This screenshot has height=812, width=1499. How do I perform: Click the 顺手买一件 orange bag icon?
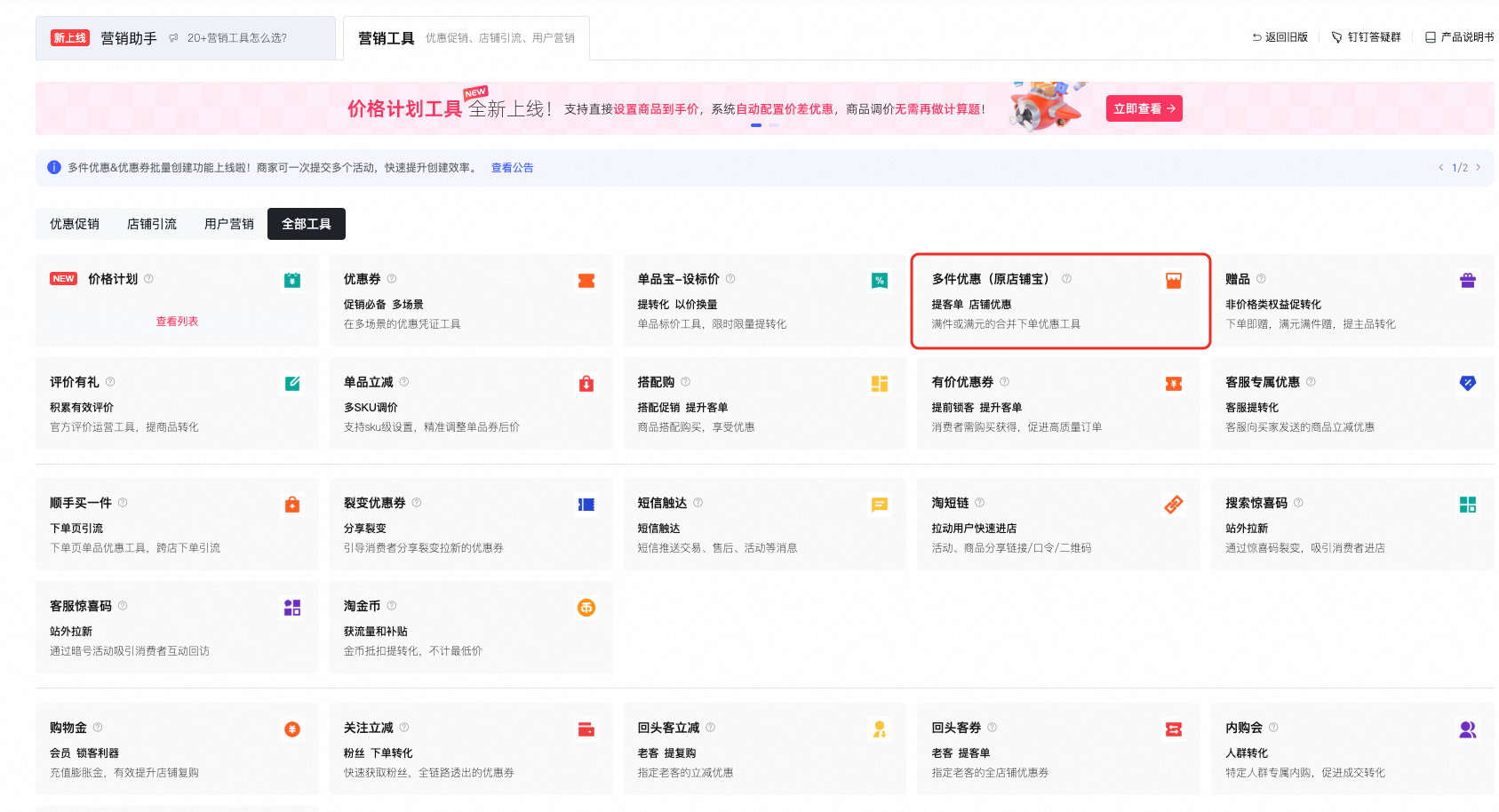click(292, 505)
